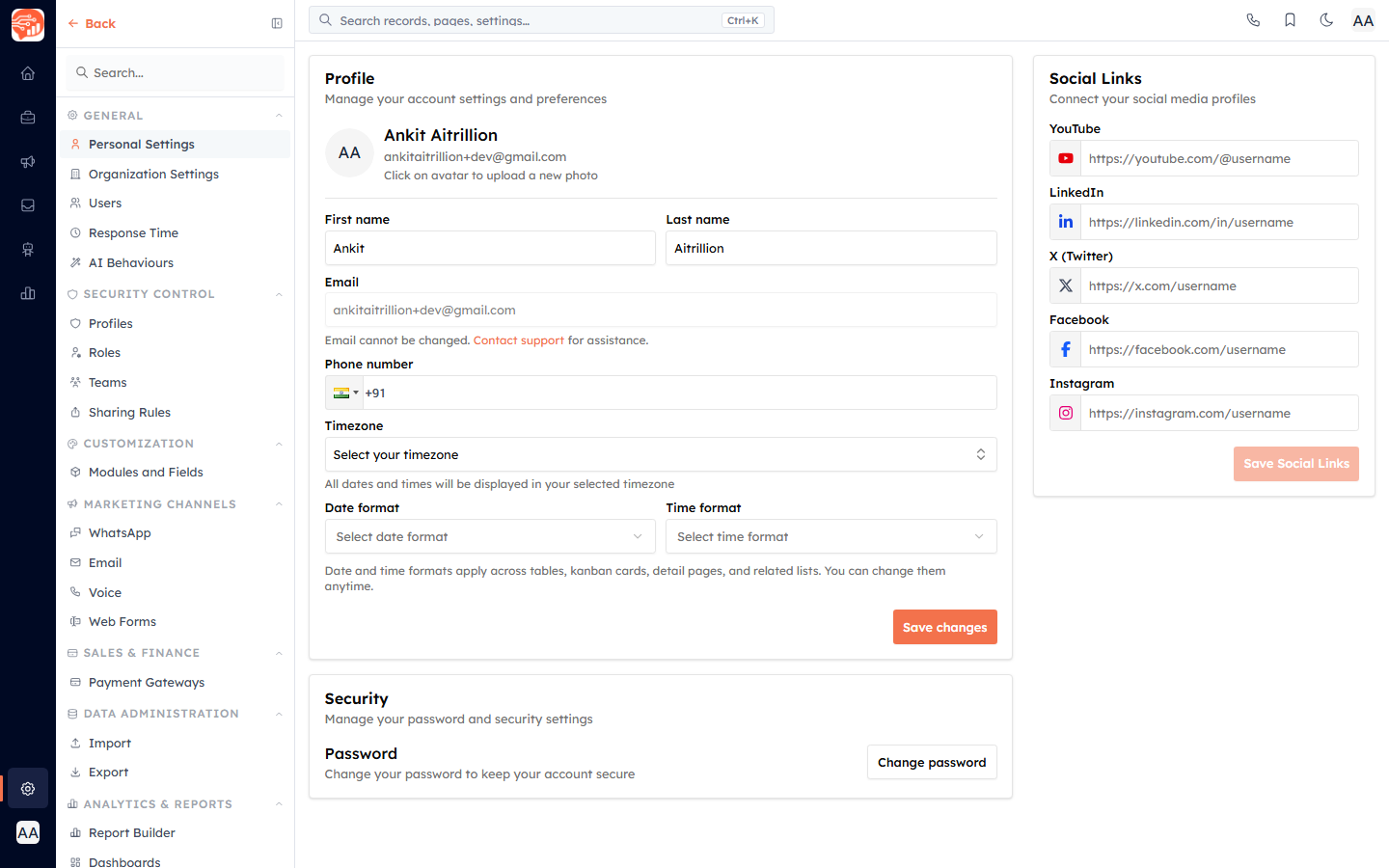Collapse the SALES & FINANCE section

[279, 653]
